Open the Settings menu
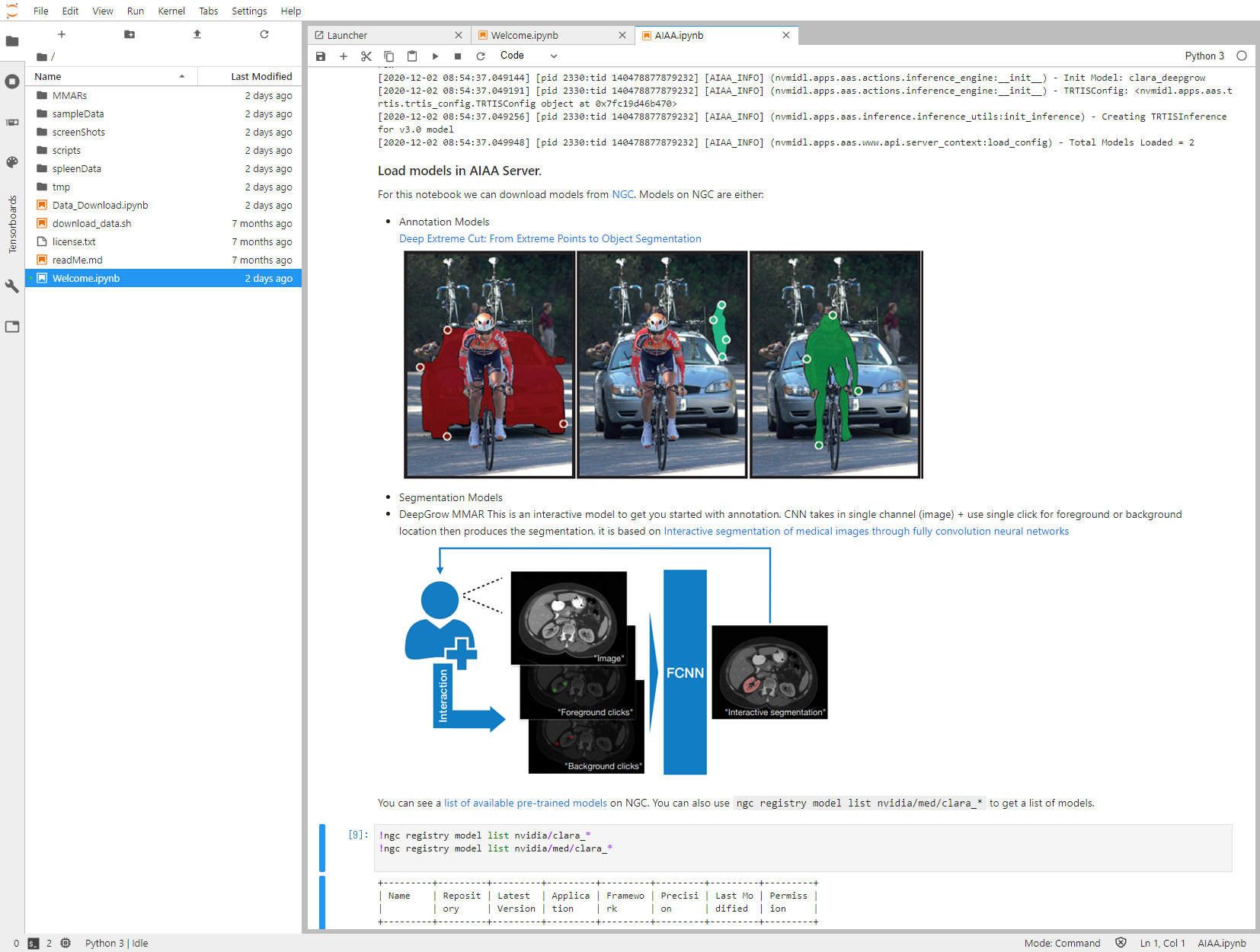The image size is (1260, 952). click(x=249, y=11)
